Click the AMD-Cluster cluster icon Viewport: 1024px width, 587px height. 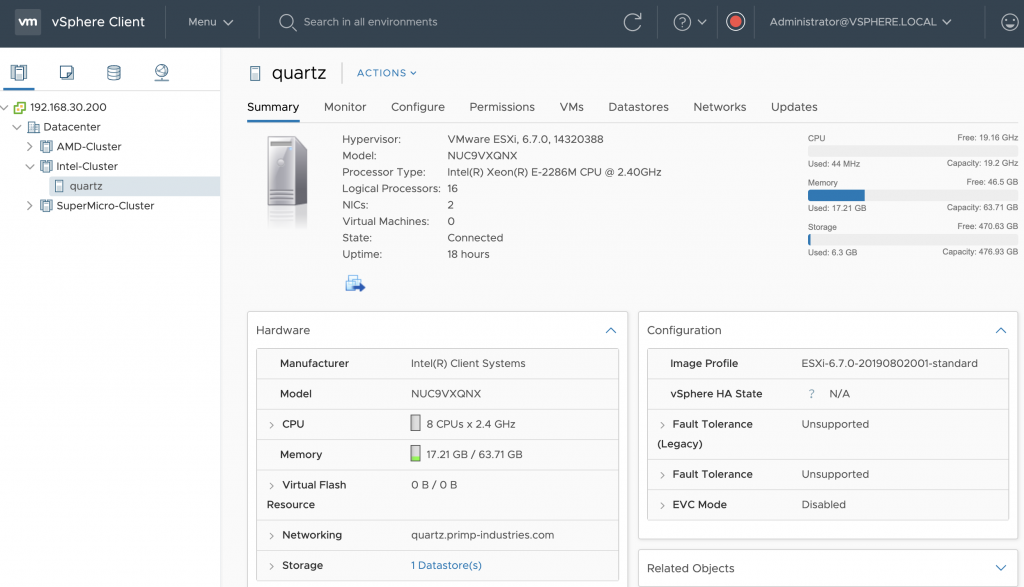pos(46,146)
